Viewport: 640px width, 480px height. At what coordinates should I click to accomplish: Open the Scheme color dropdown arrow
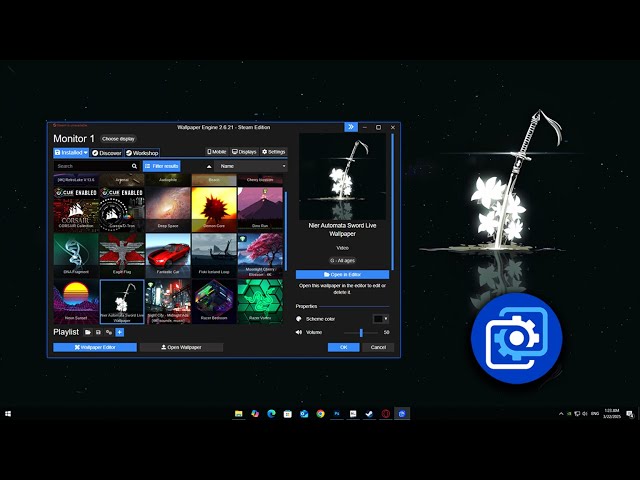tap(386, 319)
